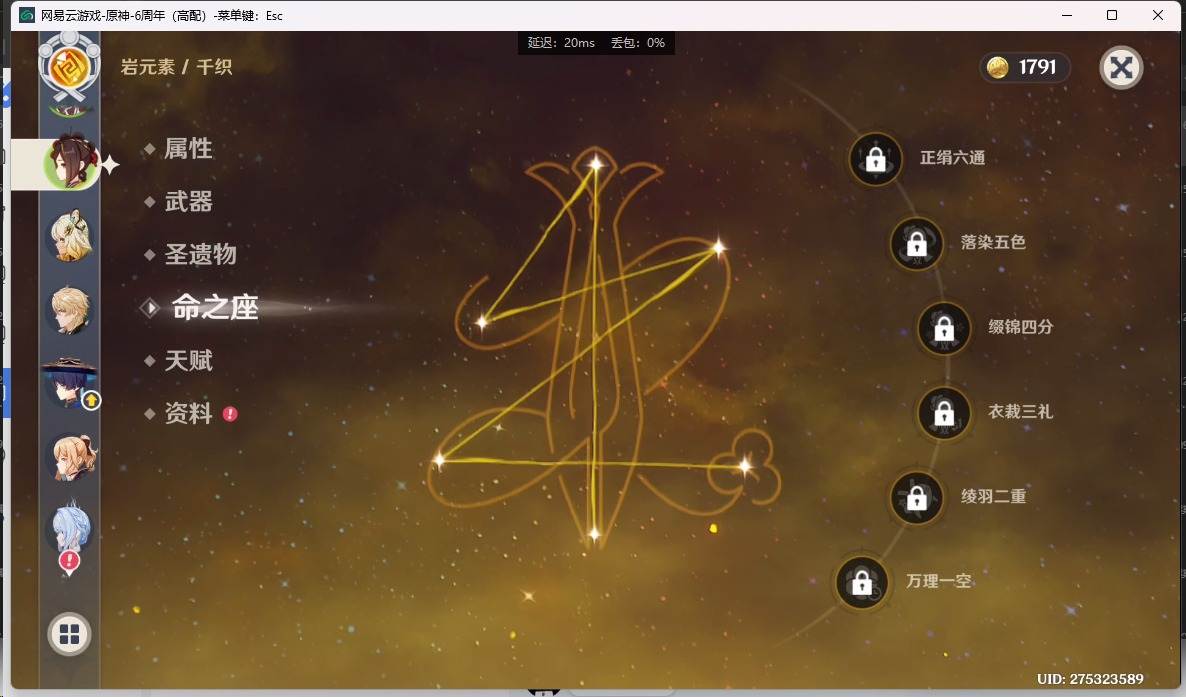
Task: Click the locked 缀锦四分 constellation icon
Action: [x=944, y=328]
